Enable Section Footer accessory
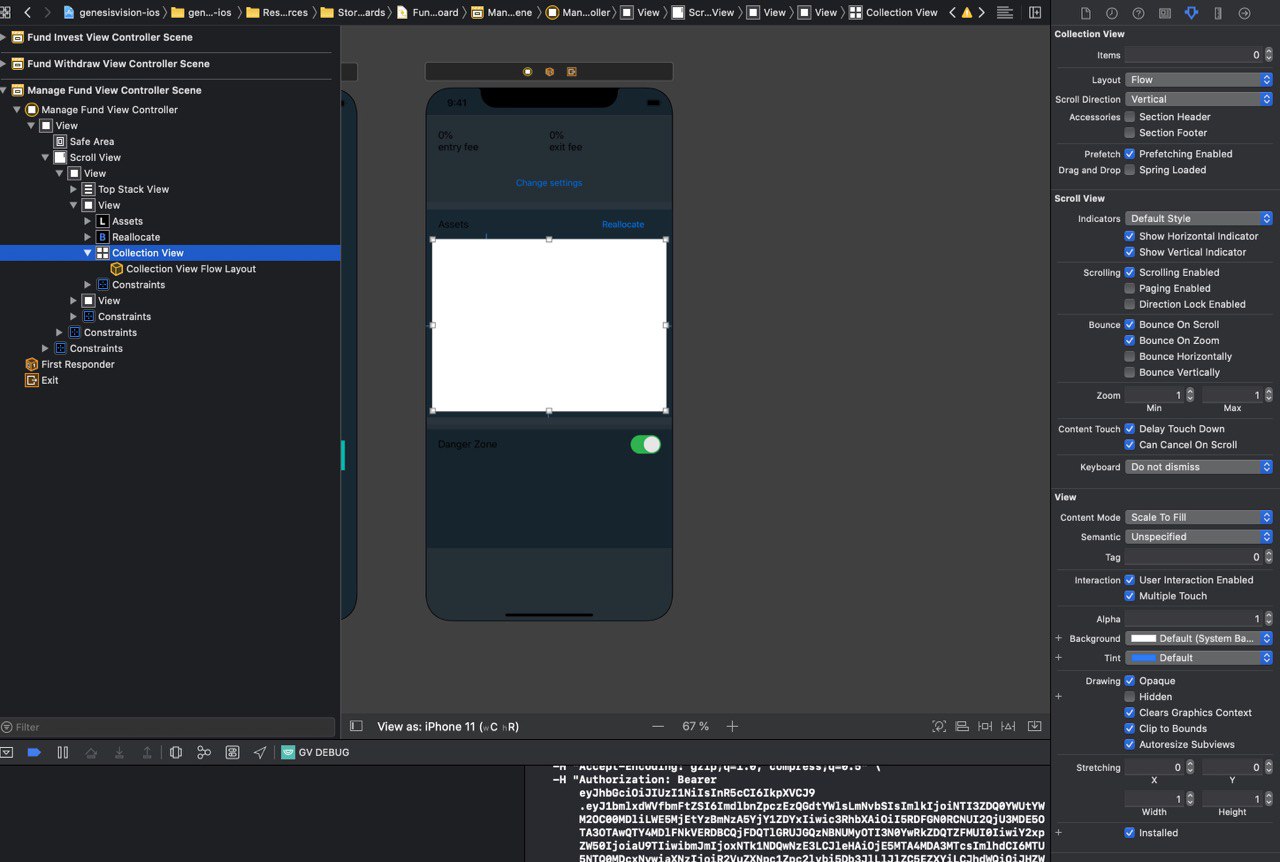The image size is (1280, 862). click(x=1130, y=133)
